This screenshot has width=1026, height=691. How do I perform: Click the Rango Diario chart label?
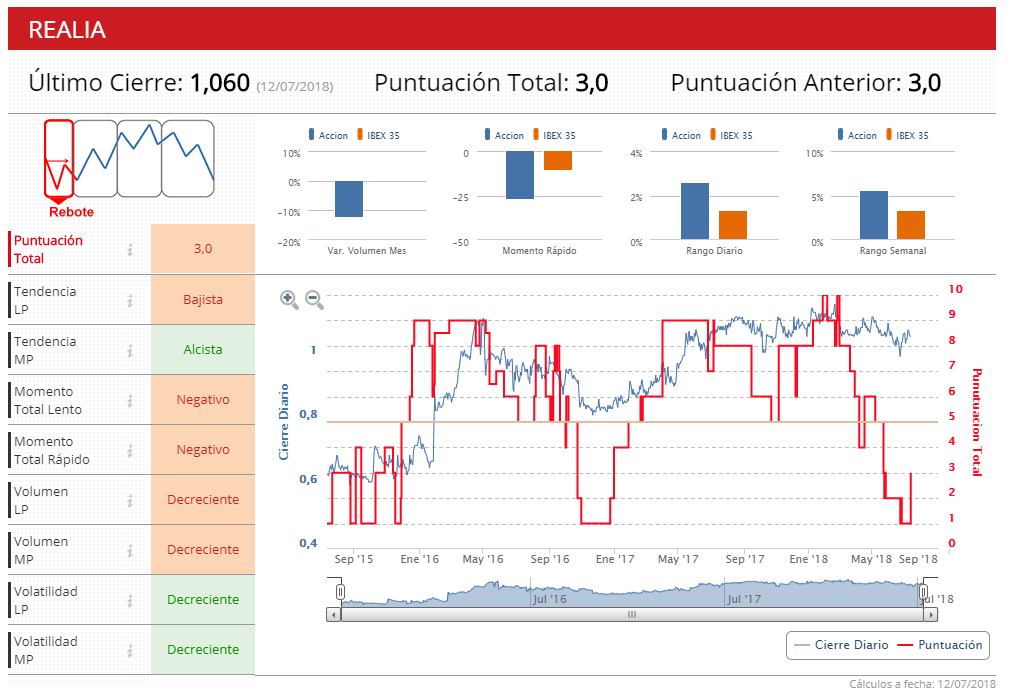tap(715, 251)
